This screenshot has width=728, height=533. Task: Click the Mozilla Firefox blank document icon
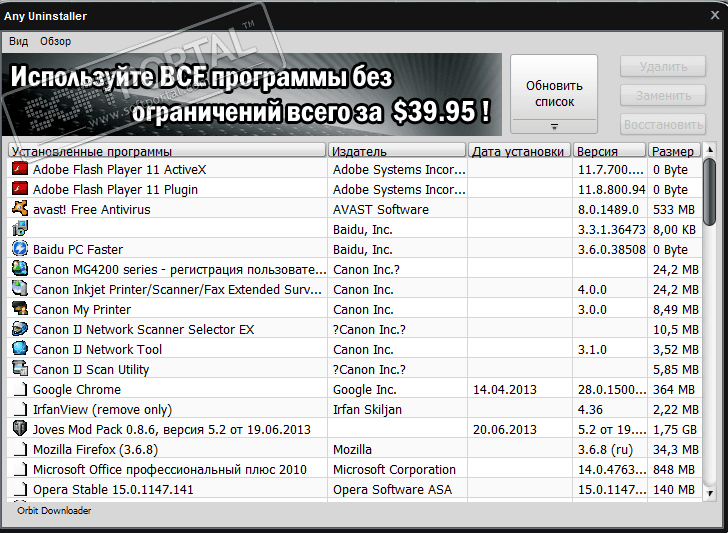pyautogui.click(x=20, y=448)
